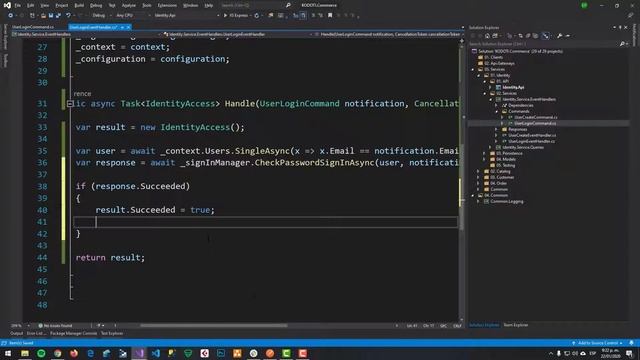Select Identity.Api project in Solution Explorer
640x360 pixels.
513,87
